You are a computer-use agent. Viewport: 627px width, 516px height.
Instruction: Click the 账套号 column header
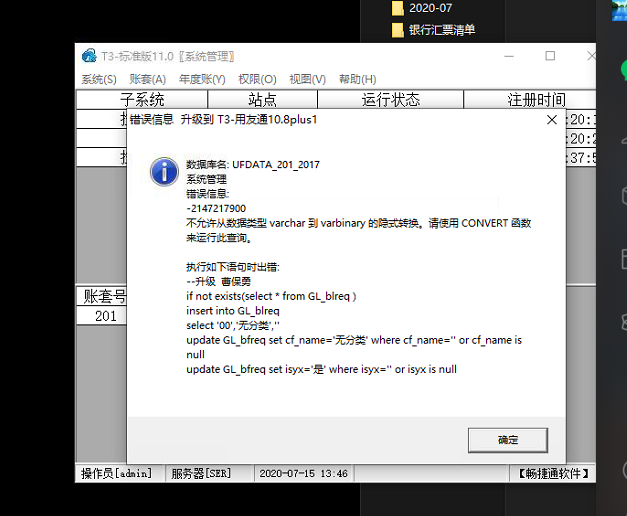pos(102,296)
